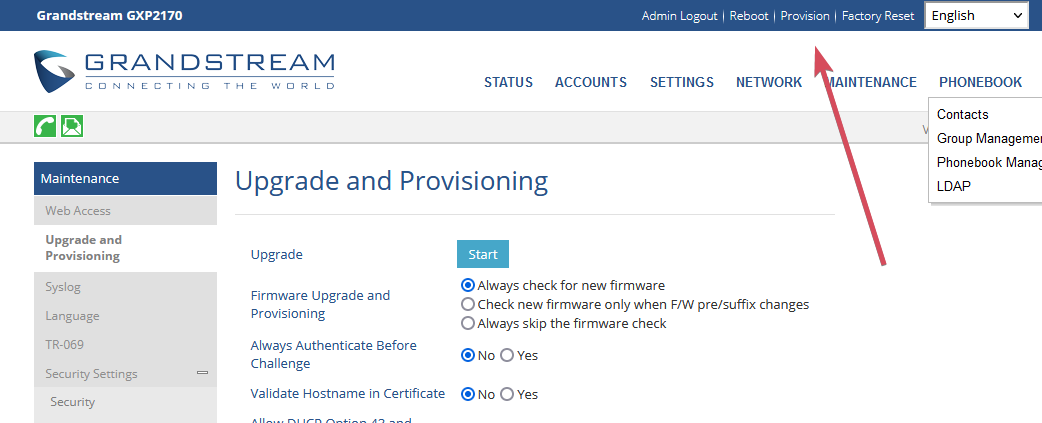Open Web Access in sidebar
Image resolution: width=1042 pixels, height=423 pixels.
(125, 211)
